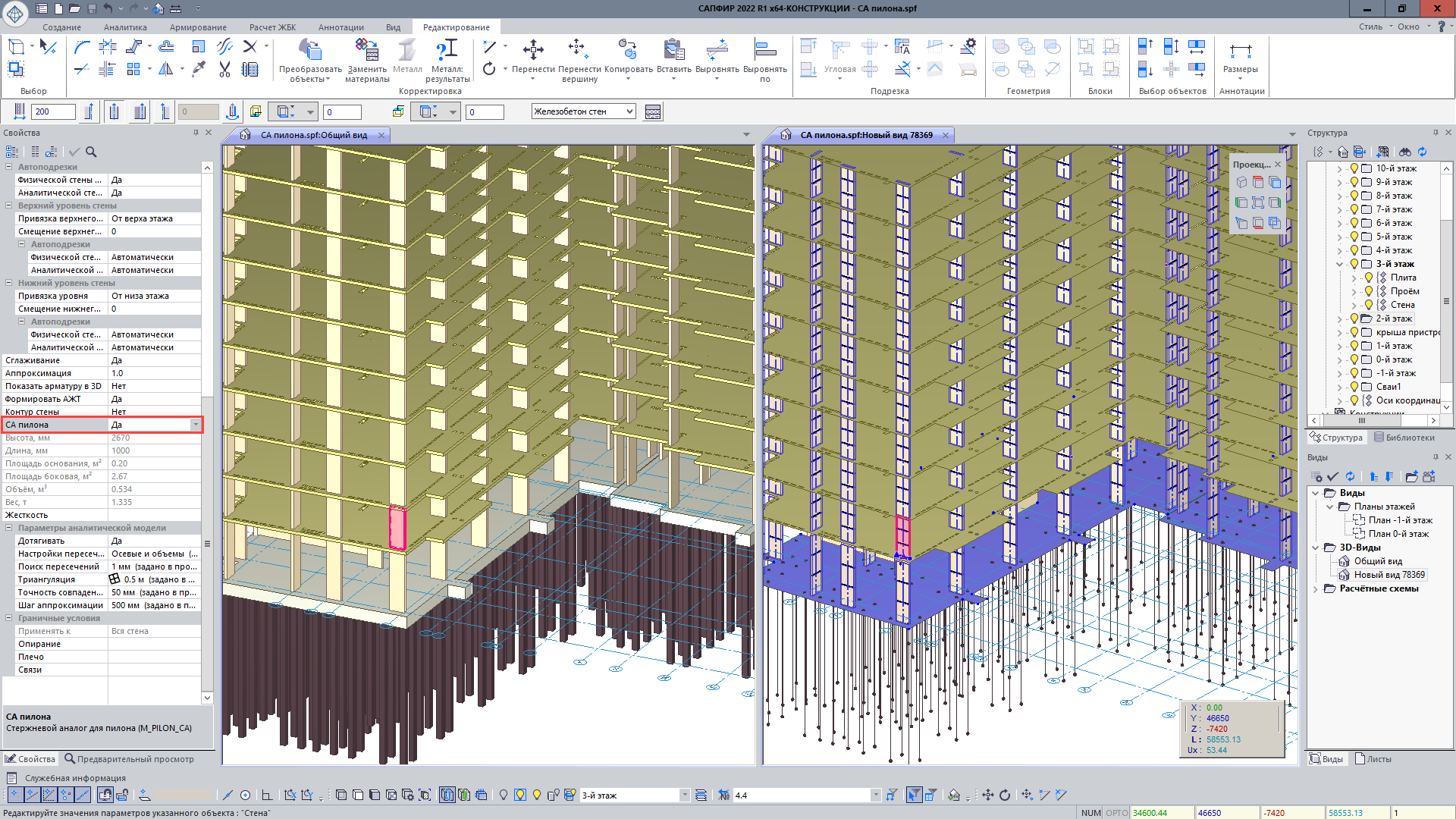Click the scissors cut tool icon
The width and height of the screenshot is (1456, 819).
pyautogui.click(x=224, y=70)
